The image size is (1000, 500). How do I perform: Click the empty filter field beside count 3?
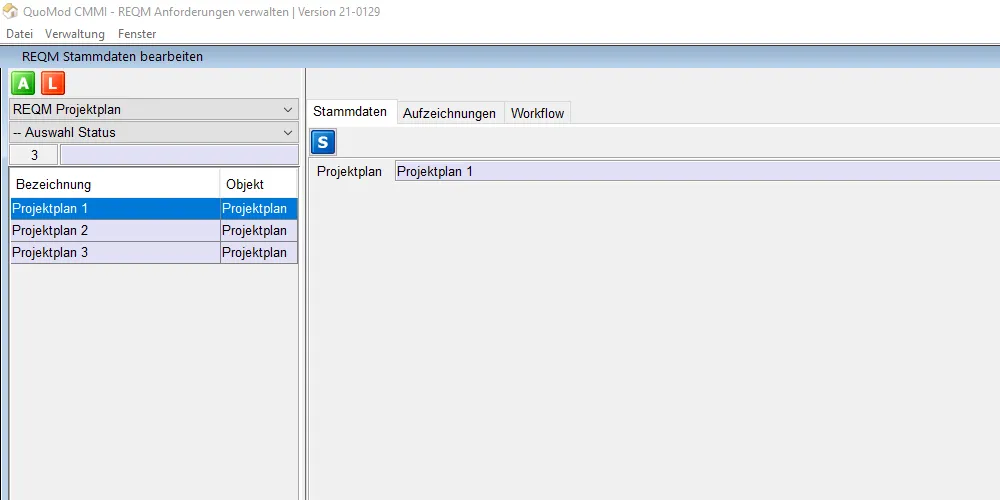click(x=178, y=155)
